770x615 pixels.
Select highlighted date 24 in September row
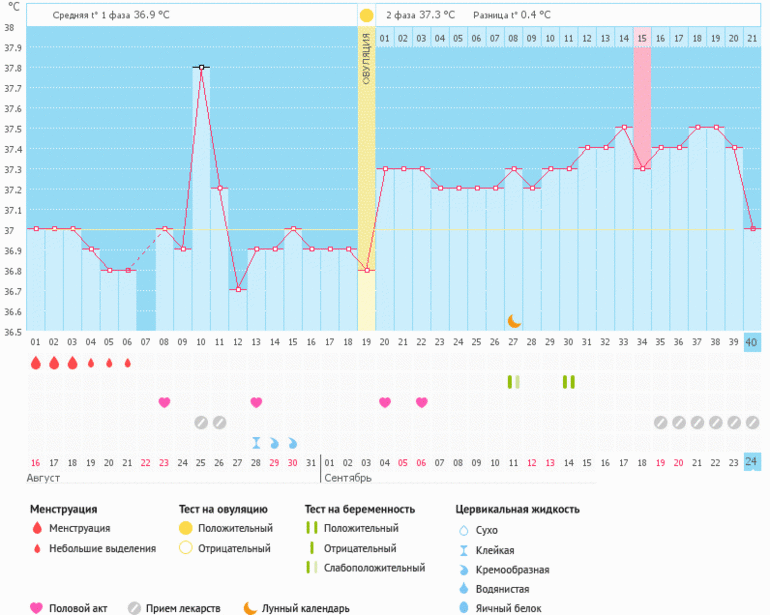(x=752, y=462)
